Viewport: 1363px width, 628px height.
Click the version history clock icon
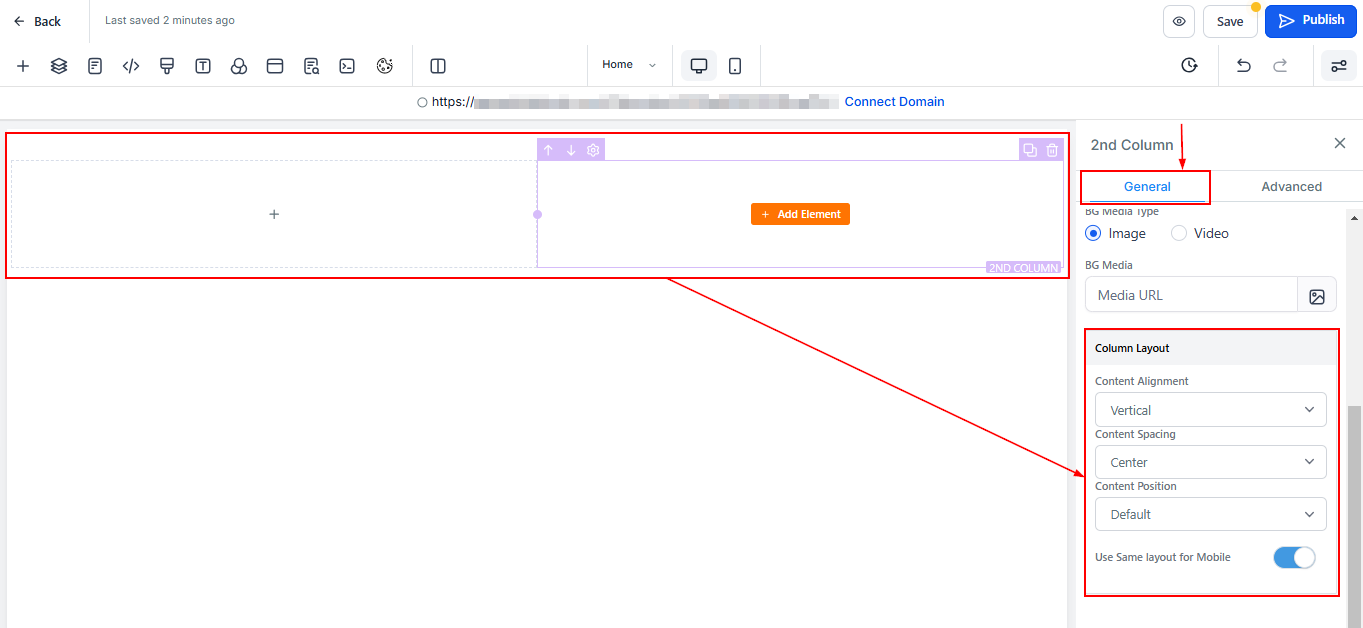(x=1189, y=65)
